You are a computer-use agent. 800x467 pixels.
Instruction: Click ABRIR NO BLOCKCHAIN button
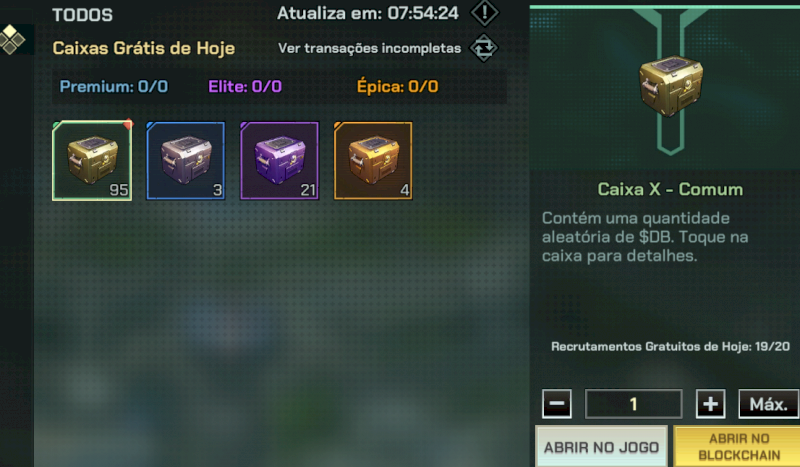738,447
